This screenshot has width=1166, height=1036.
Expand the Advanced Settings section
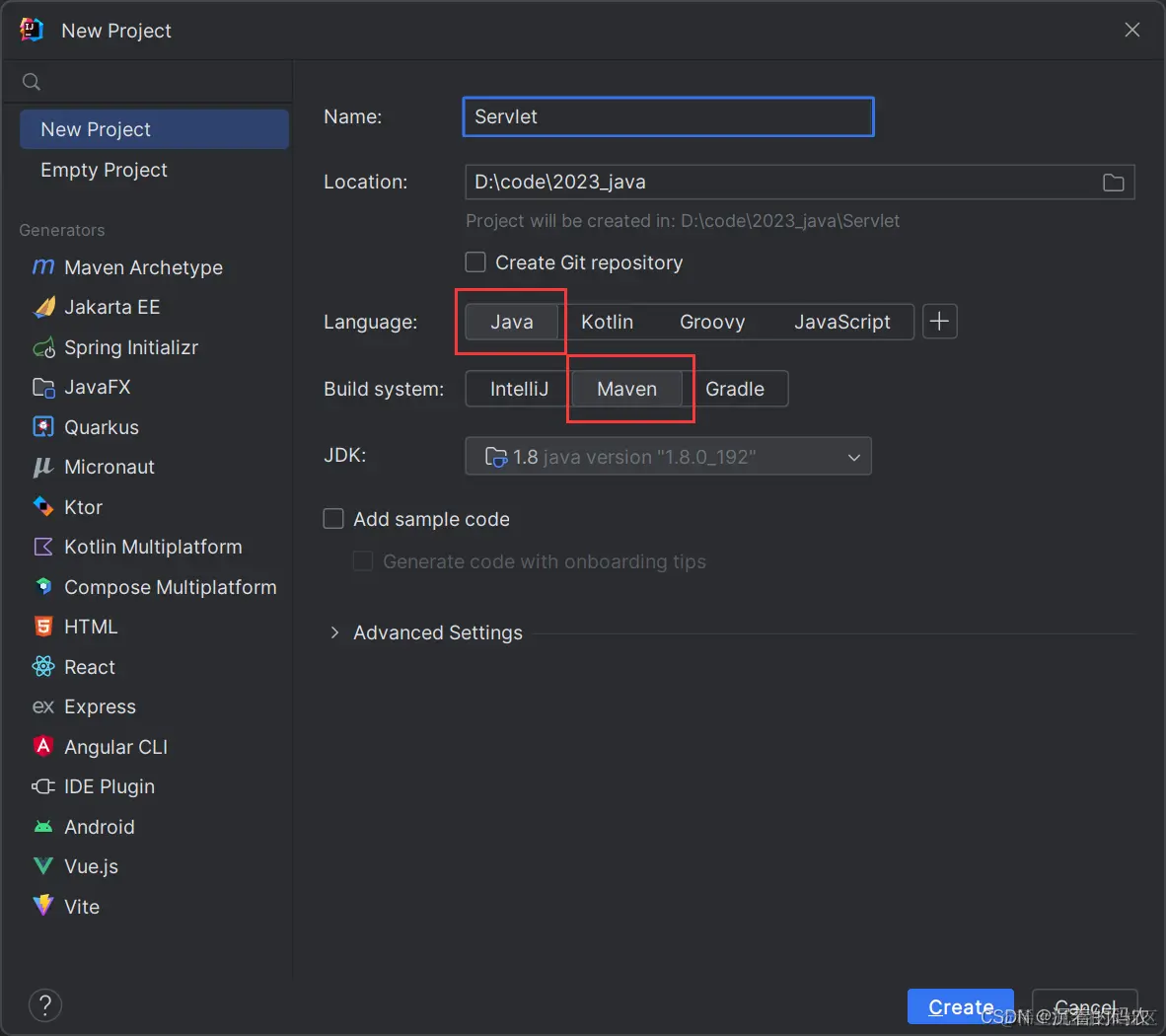(334, 632)
